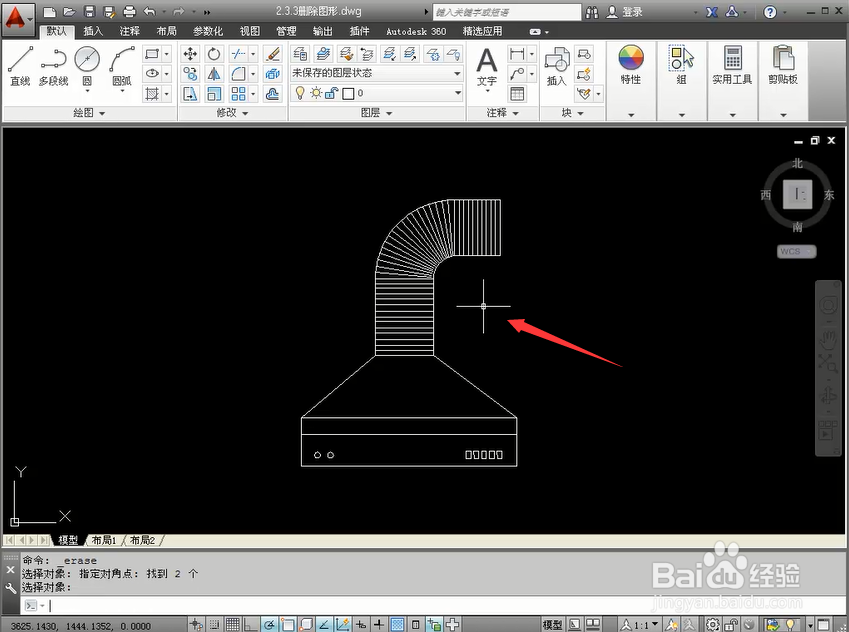This screenshot has width=849, height=632.
Task: Expand the 注释 (Annotation) panel
Action: tap(502, 113)
